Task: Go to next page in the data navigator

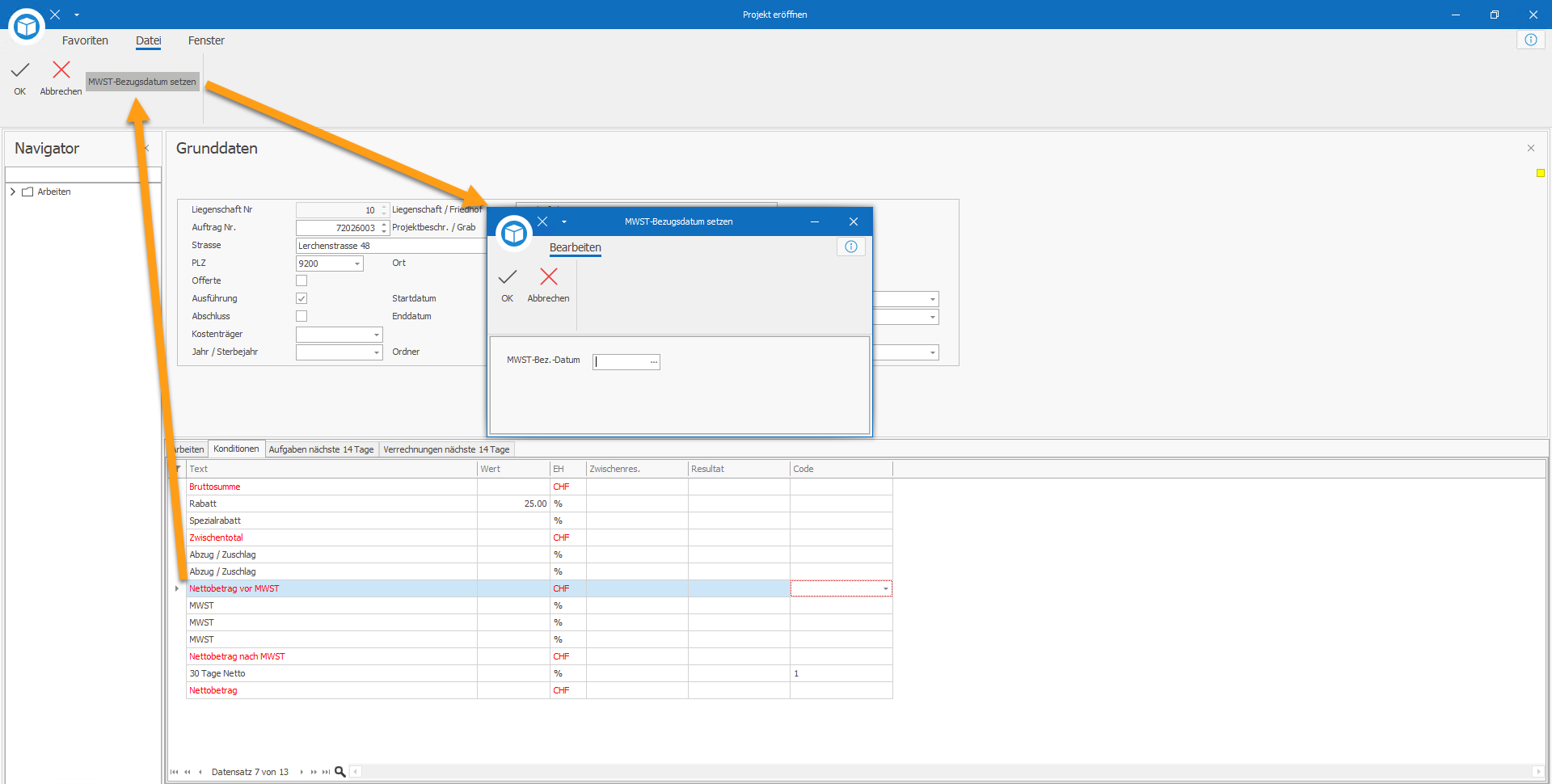Action: point(314,772)
